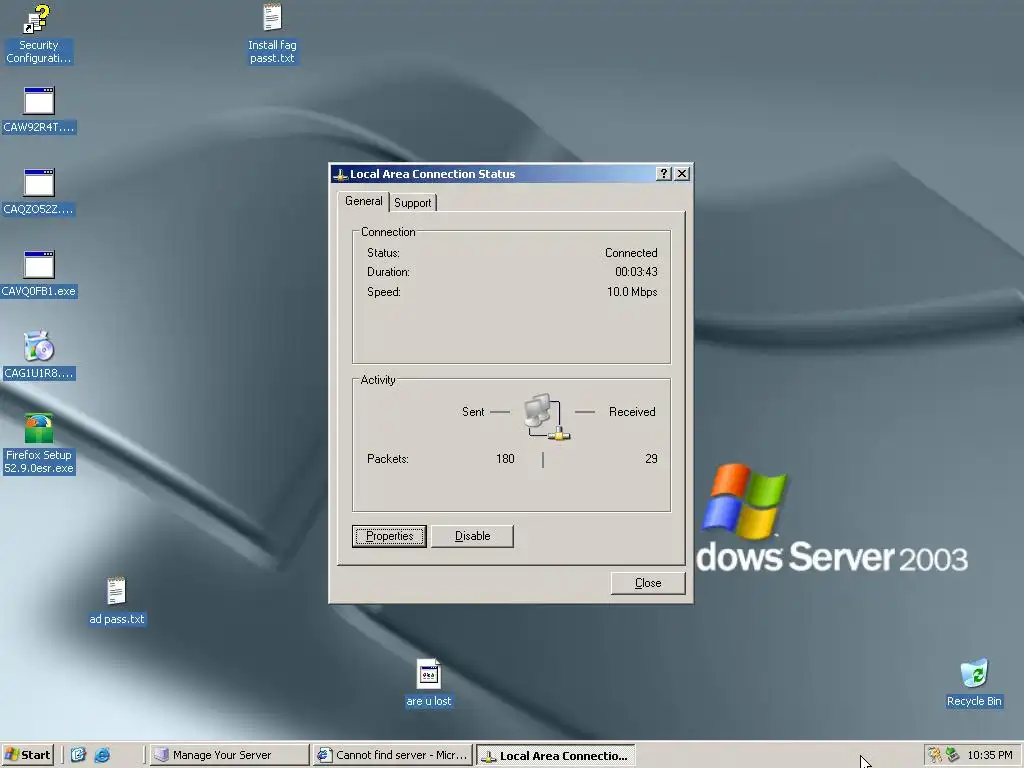Switch to Cannot find server browser window
Image resolution: width=1024 pixels, height=768 pixels.
point(392,755)
